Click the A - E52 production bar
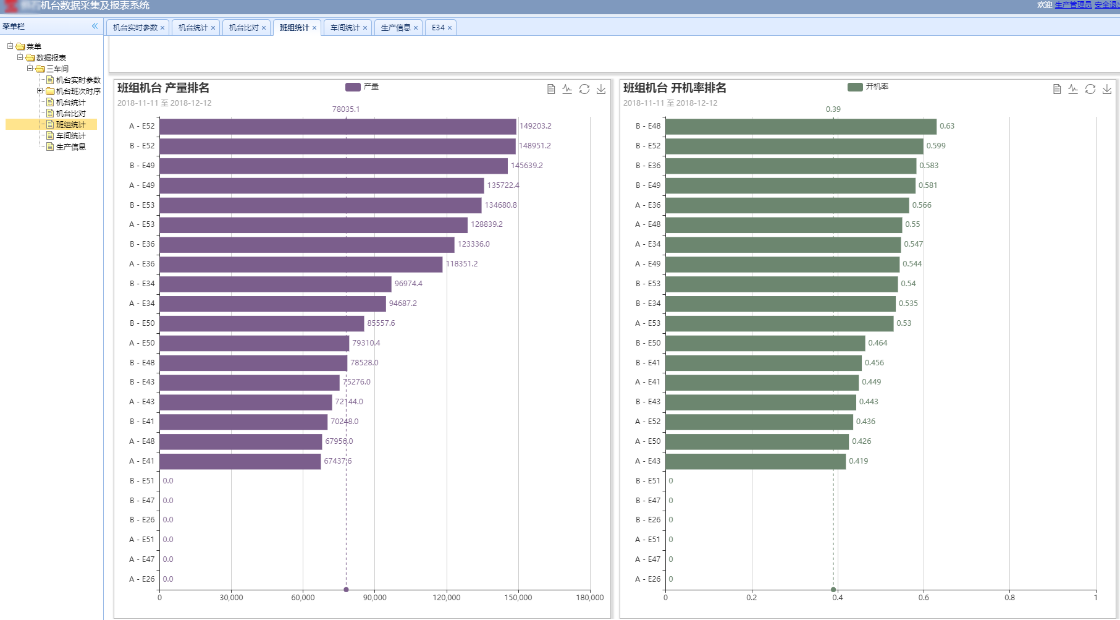 pos(337,126)
